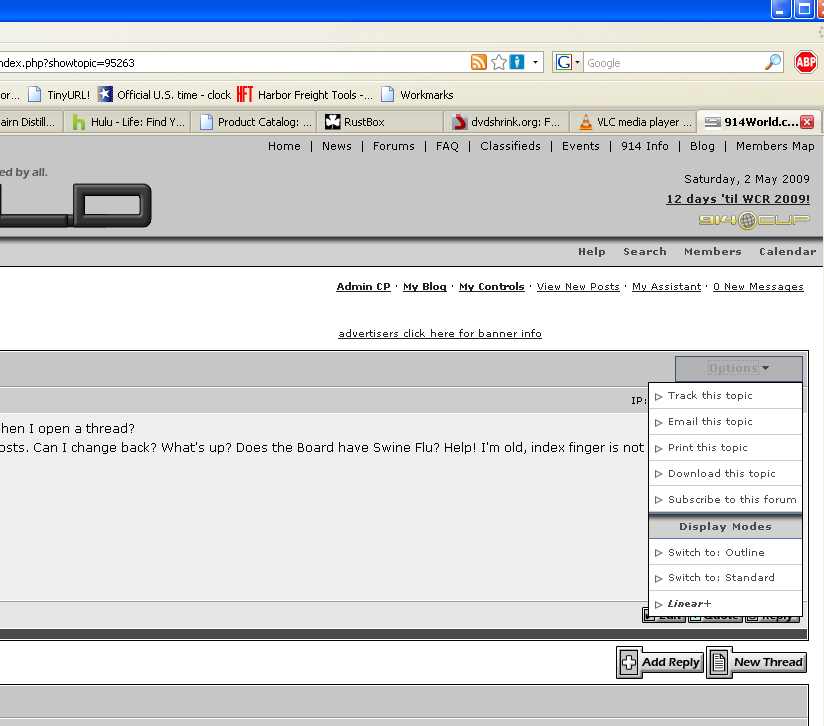Start a New Thread
824x726 pixels.
coord(757,662)
